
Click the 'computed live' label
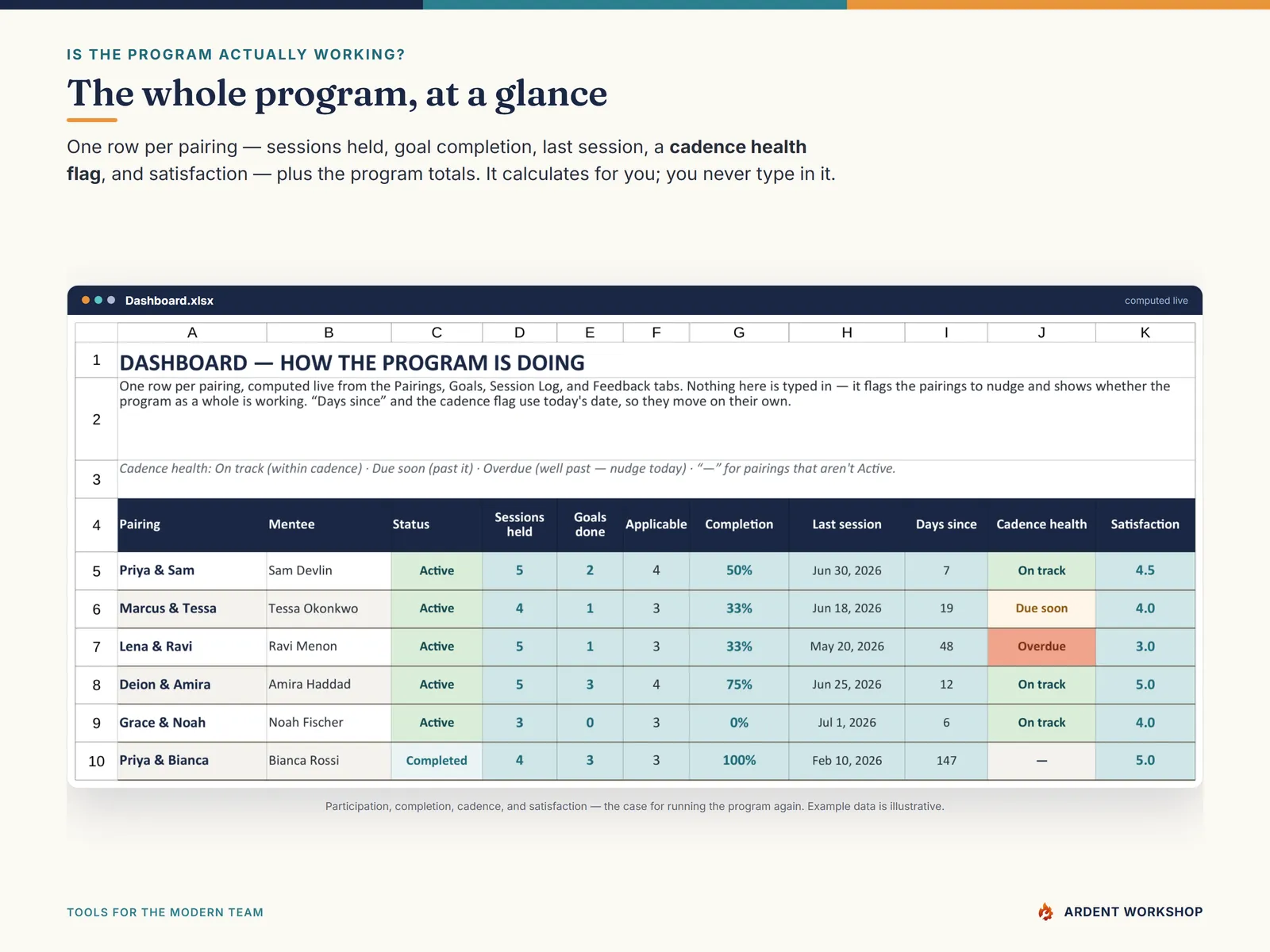tap(1156, 301)
